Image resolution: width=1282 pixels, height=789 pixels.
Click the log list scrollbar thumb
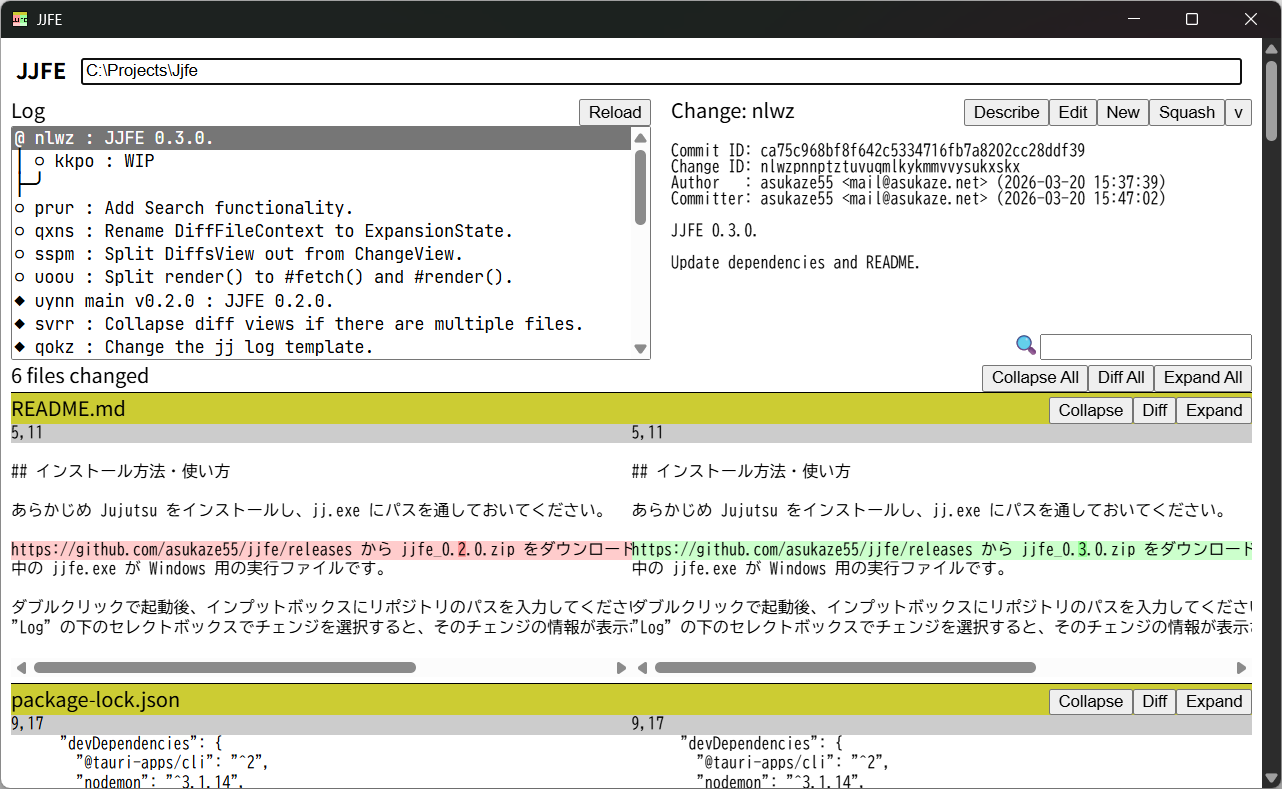coord(641,186)
